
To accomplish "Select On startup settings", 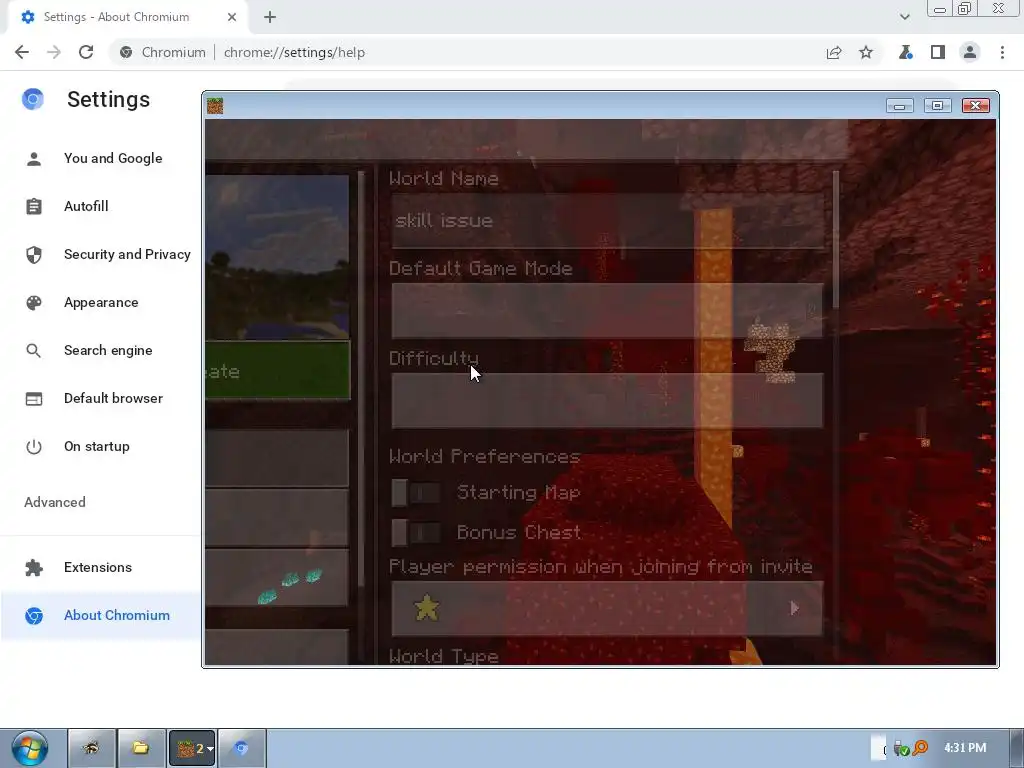I will [101, 446].
